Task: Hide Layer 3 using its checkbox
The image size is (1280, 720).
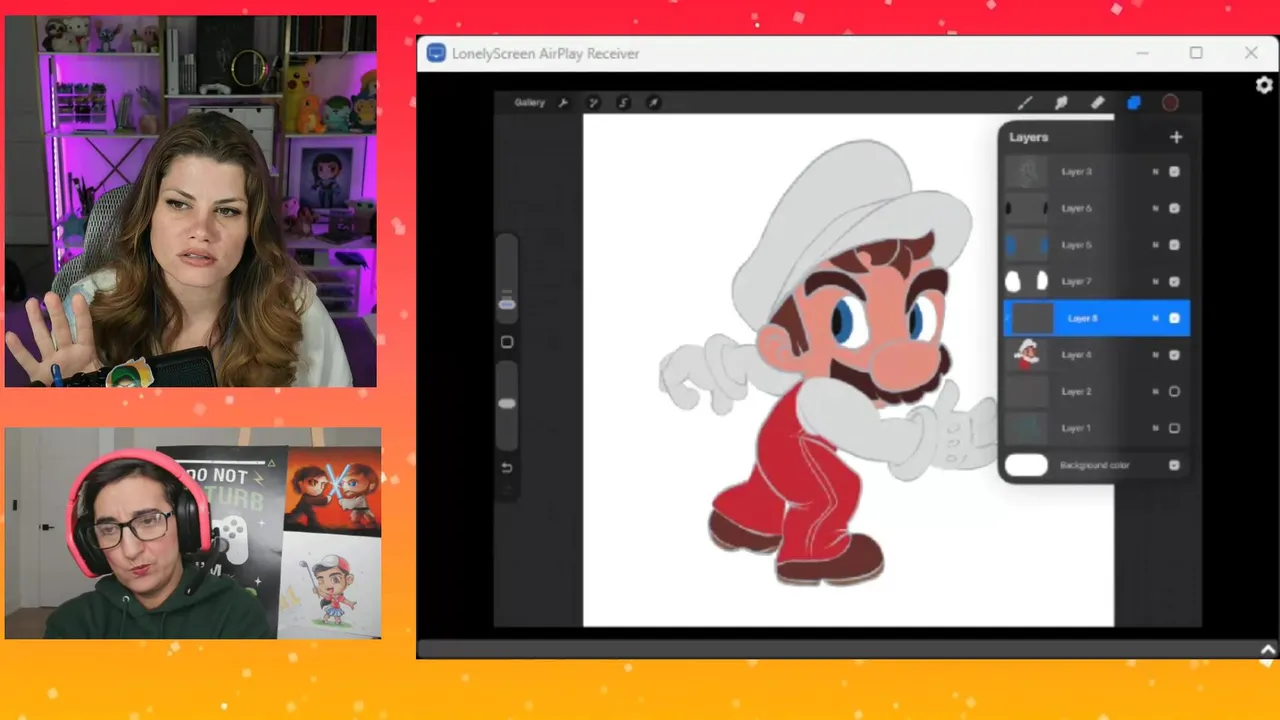Action: [1174, 172]
